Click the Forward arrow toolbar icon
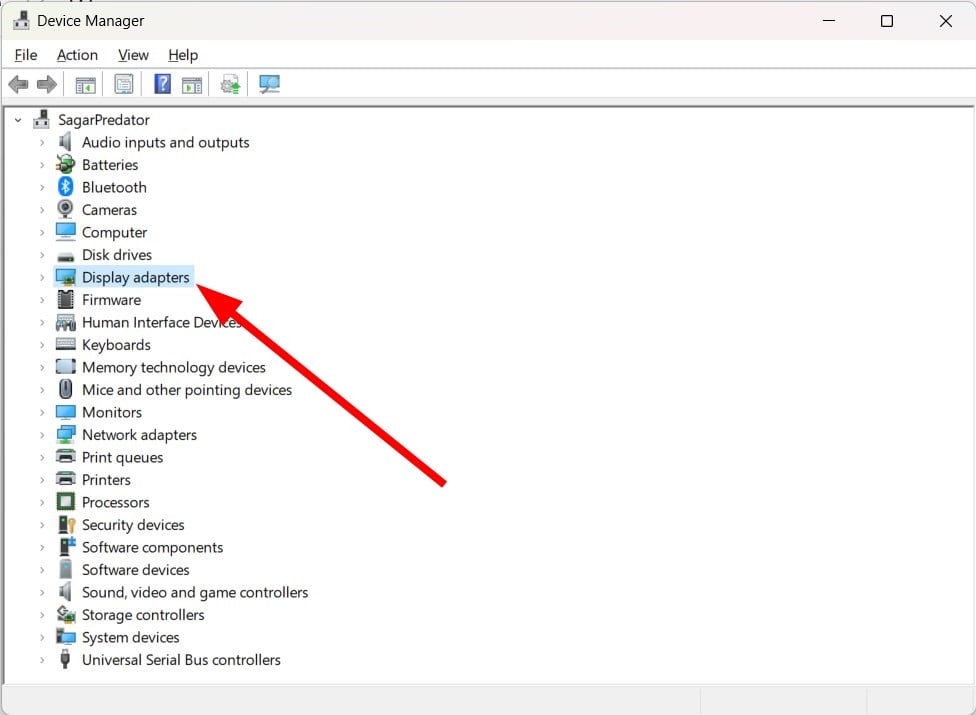 (47, 84)
